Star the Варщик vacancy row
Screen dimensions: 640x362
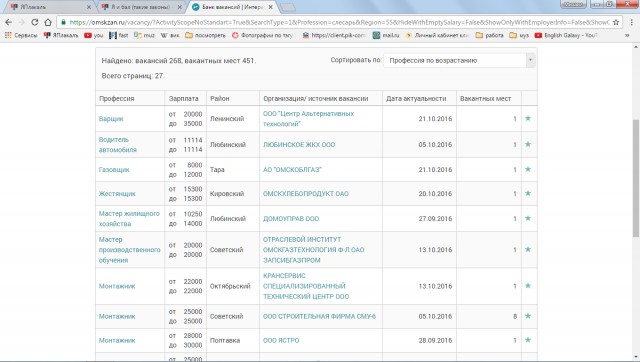click(528, 118)
